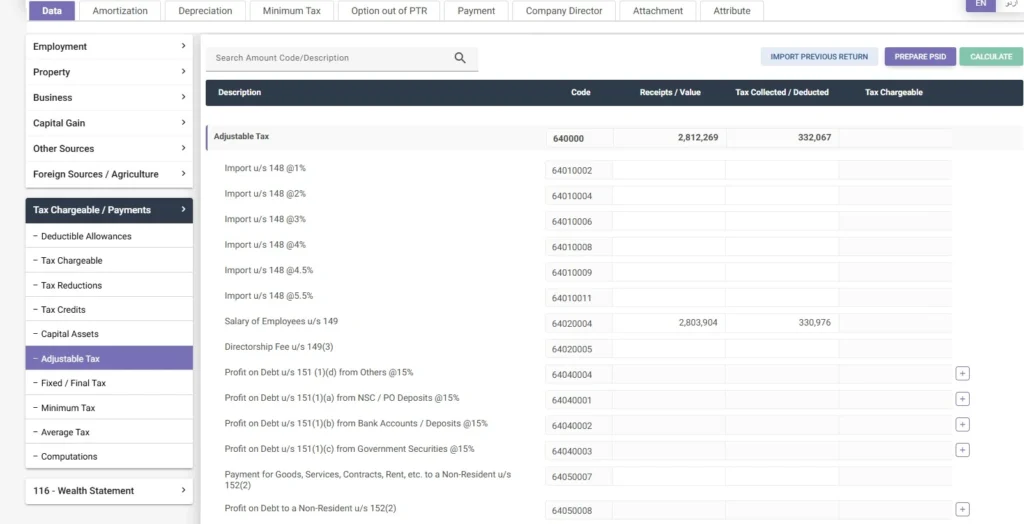Click the Code column header
Viewport: 1024px width, 524px height.
pyautogui.click(x=581, y=92)
